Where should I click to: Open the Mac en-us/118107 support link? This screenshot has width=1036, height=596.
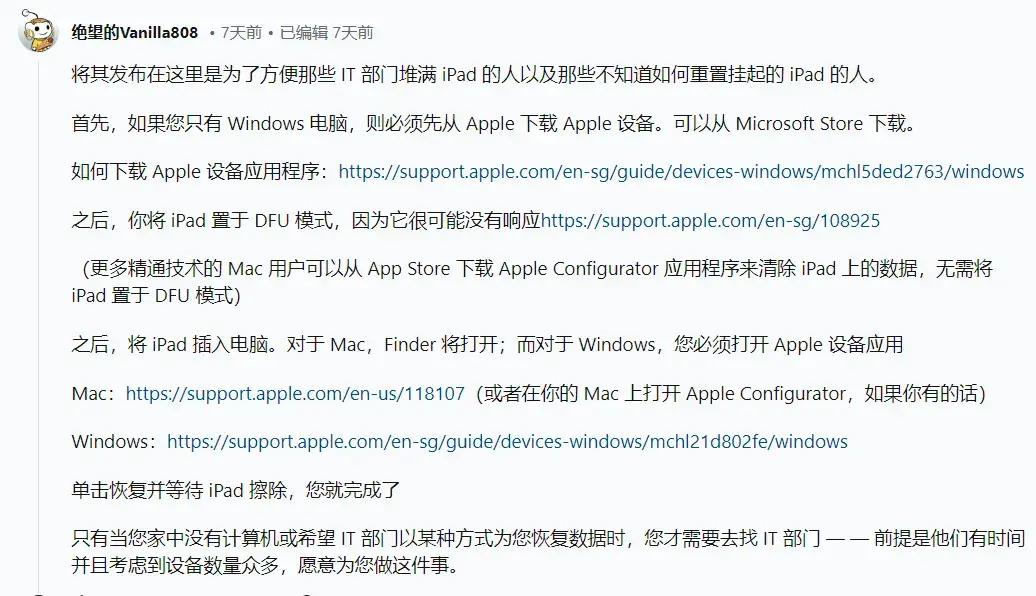tap(295, 394)
